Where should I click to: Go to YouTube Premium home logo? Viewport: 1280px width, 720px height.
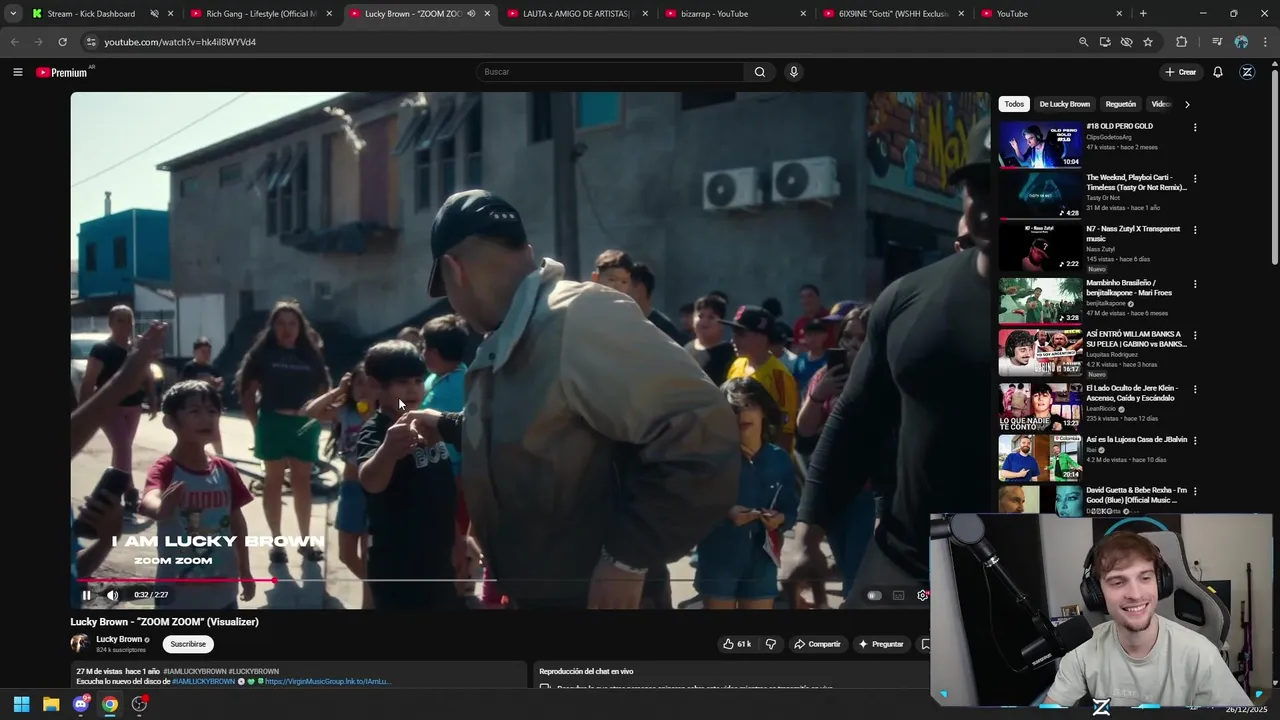pyautogui.click(x=62, y=72)
